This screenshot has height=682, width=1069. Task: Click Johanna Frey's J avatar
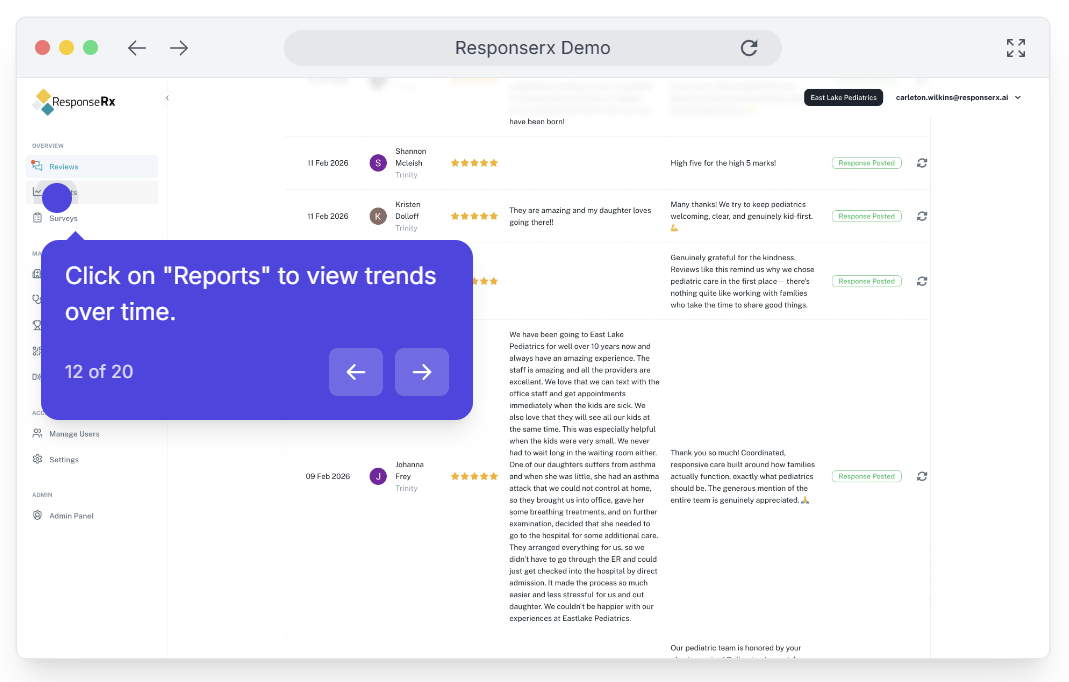(x=378, y=476)
